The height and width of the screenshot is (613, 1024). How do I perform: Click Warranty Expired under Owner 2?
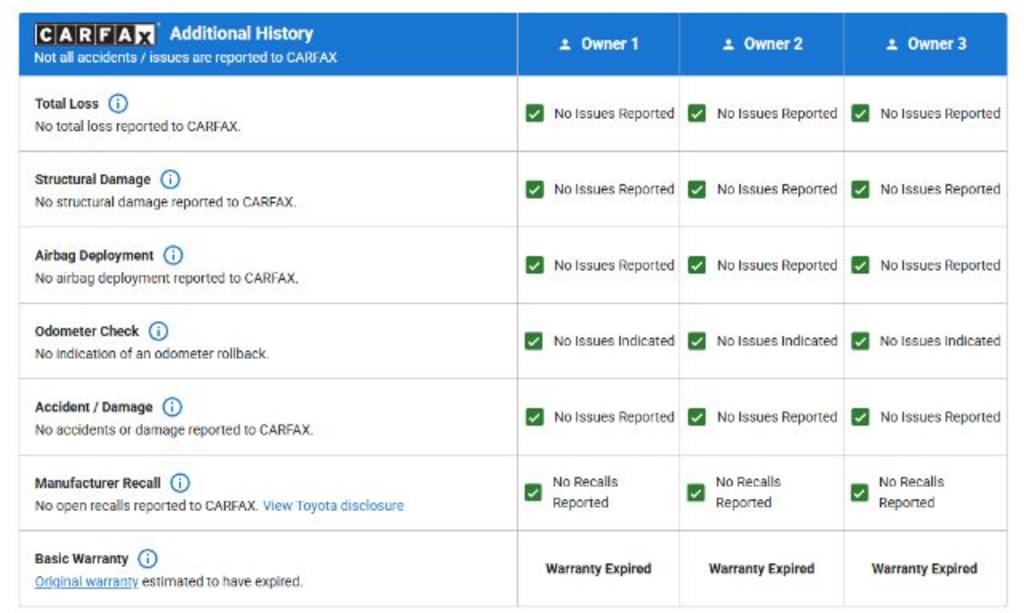pyautogui.click(x=761, y=569)
